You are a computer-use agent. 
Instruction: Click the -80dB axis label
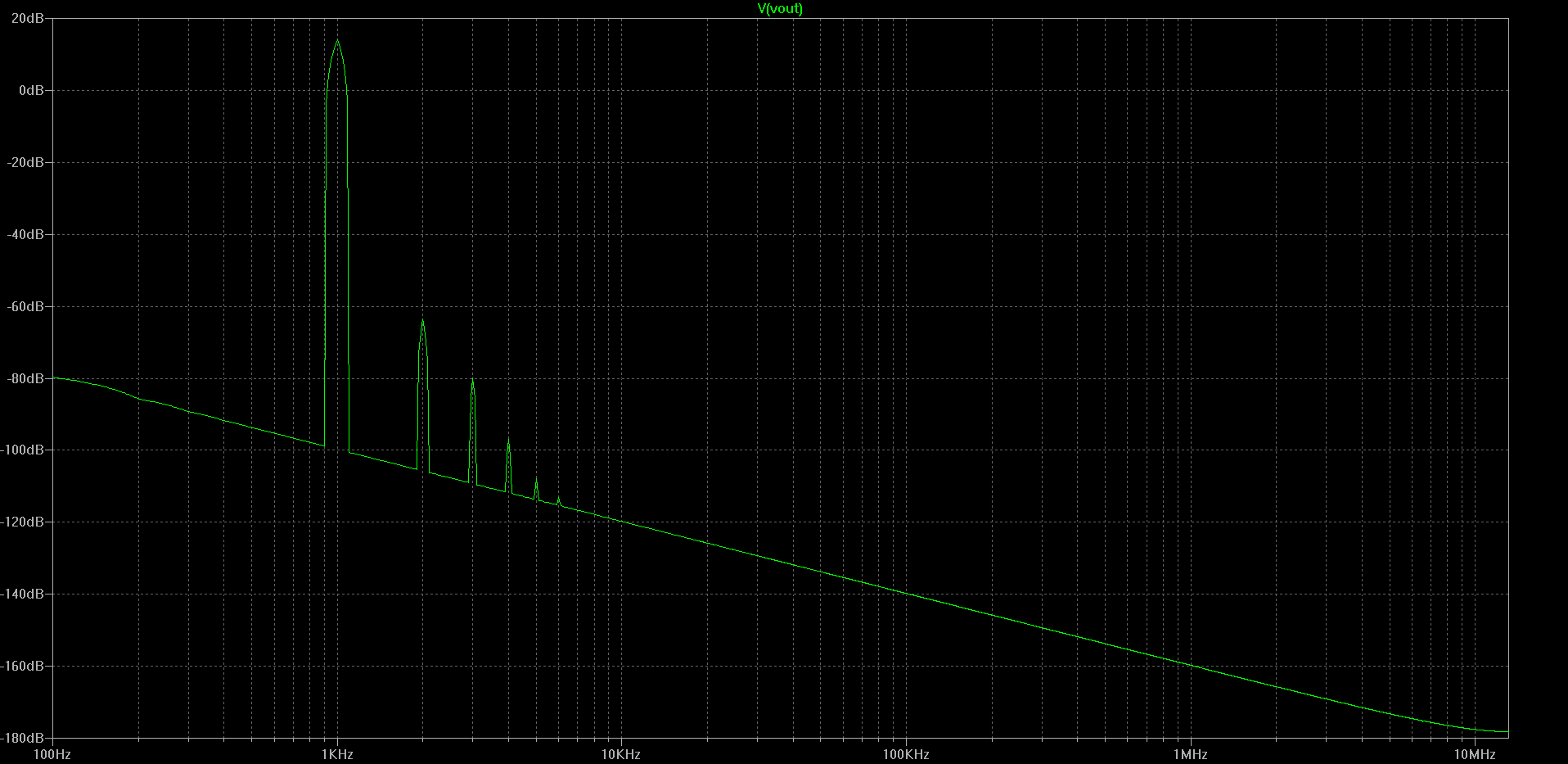point(25,378)
